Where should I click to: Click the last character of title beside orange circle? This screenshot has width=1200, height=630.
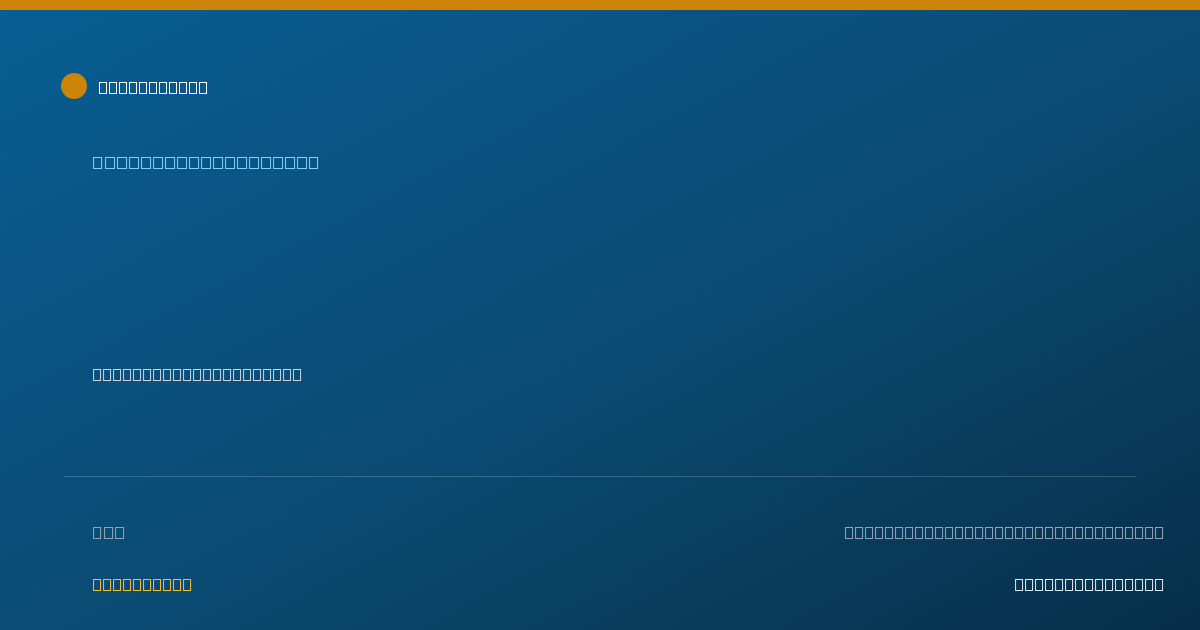203,87
